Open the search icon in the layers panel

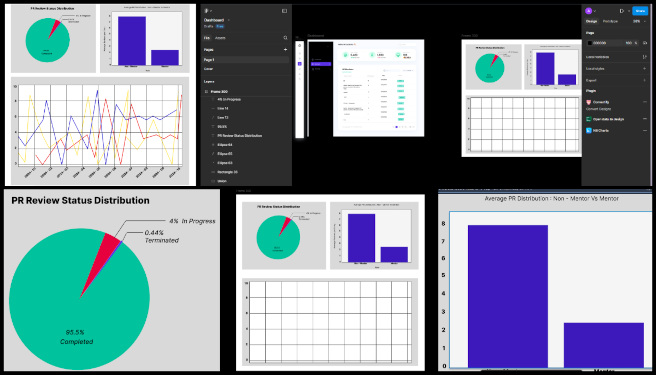tap(285, 38)
